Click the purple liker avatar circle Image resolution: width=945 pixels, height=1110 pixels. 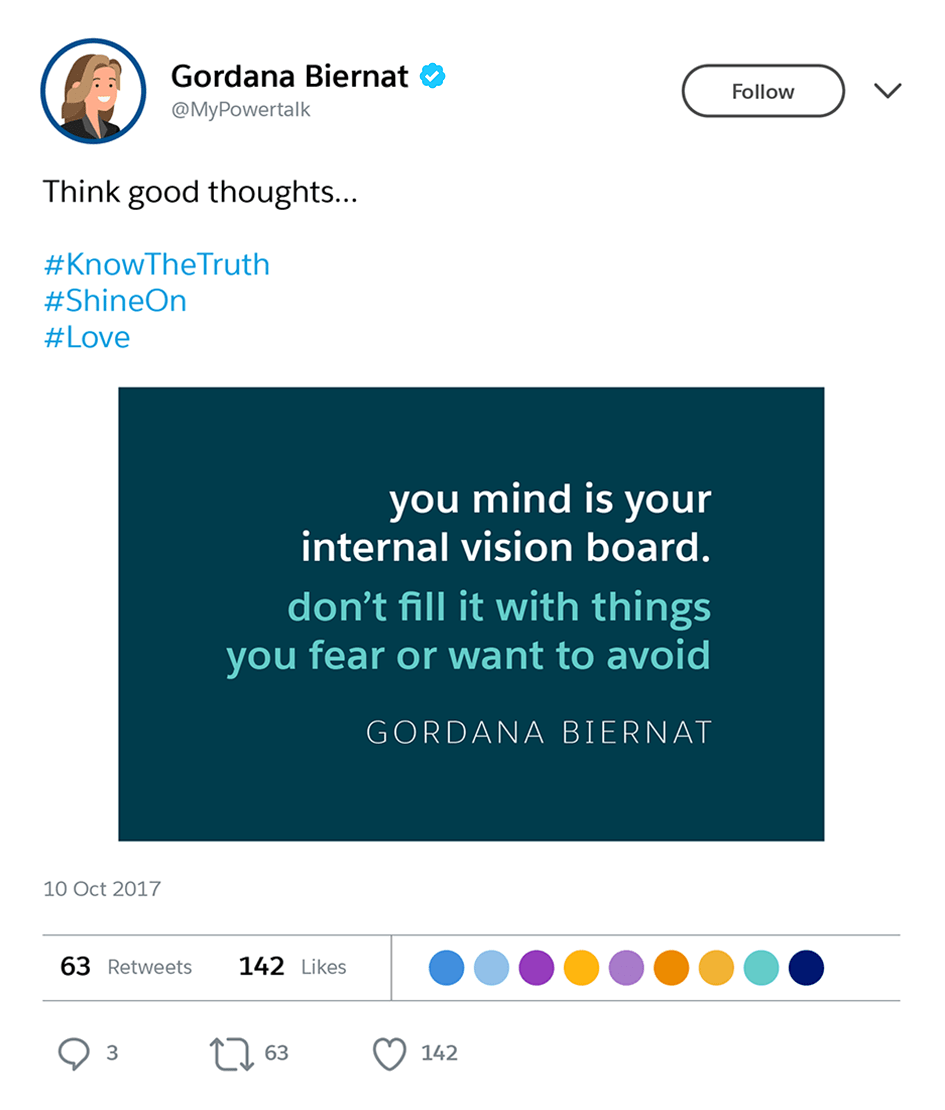[x=536, y=968]
